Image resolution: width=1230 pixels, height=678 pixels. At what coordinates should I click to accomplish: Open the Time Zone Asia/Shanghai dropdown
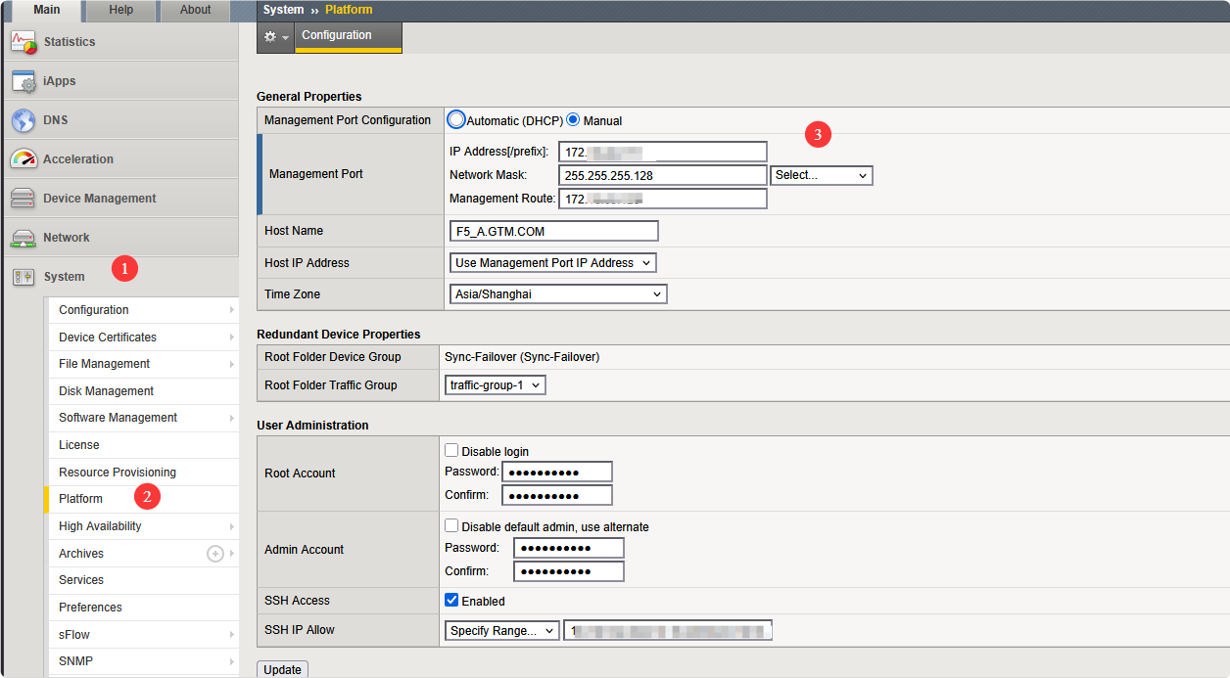558,294
